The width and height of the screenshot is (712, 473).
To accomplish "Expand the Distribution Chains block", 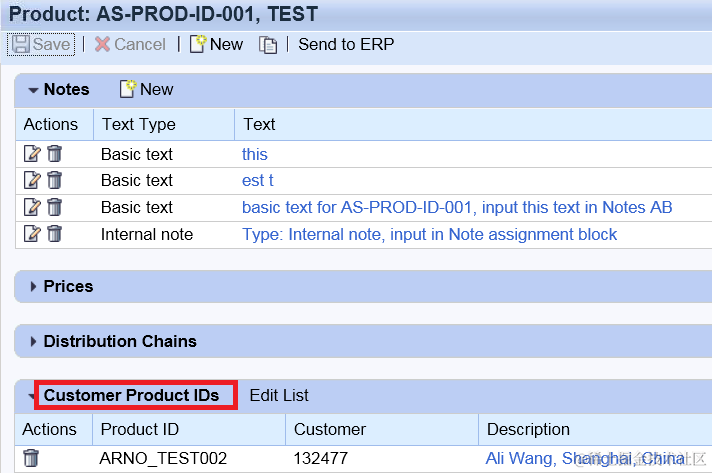I will click(x=33, y=341).
